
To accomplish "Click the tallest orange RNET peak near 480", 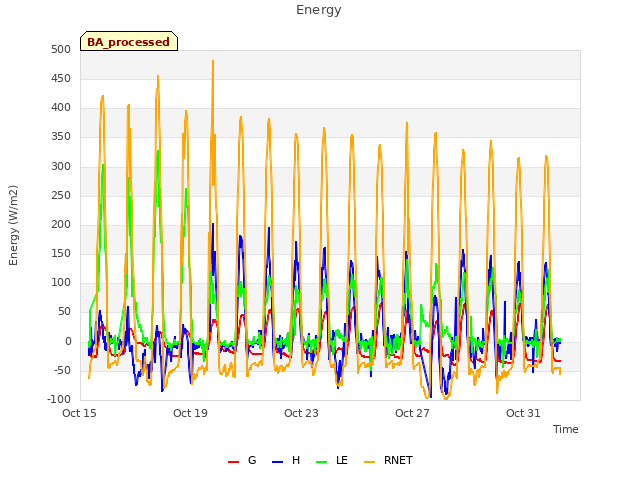I will click(x=213, y=62).
